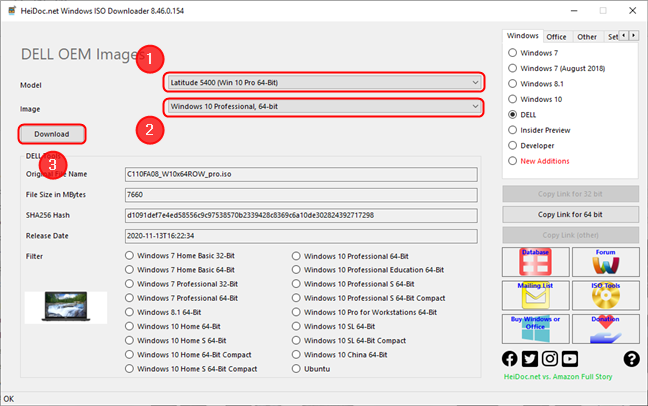
Task: Open the Twitter icon
Action: [x=530, y=359]
